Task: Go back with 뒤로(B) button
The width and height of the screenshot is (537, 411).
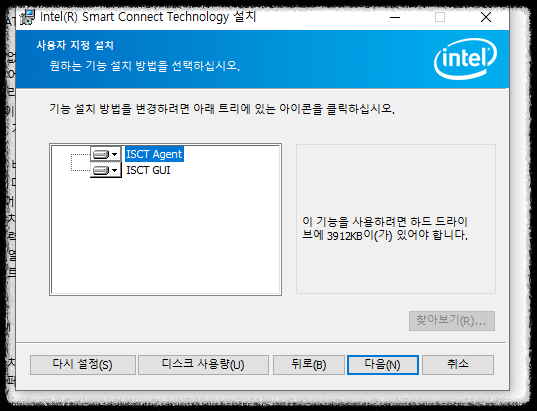Action: 309,365
